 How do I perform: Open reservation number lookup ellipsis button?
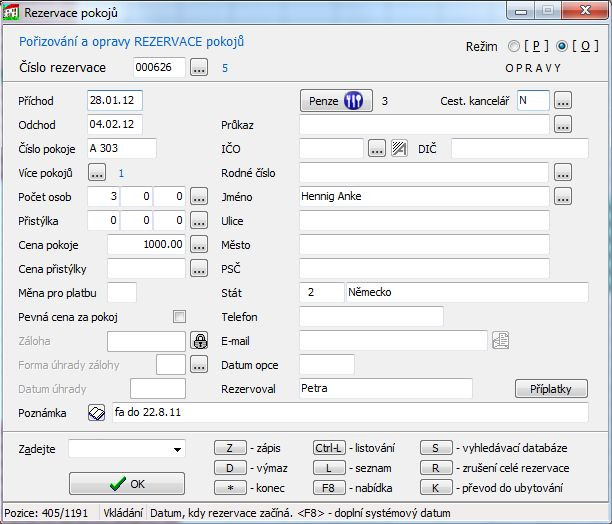[199, 67]
